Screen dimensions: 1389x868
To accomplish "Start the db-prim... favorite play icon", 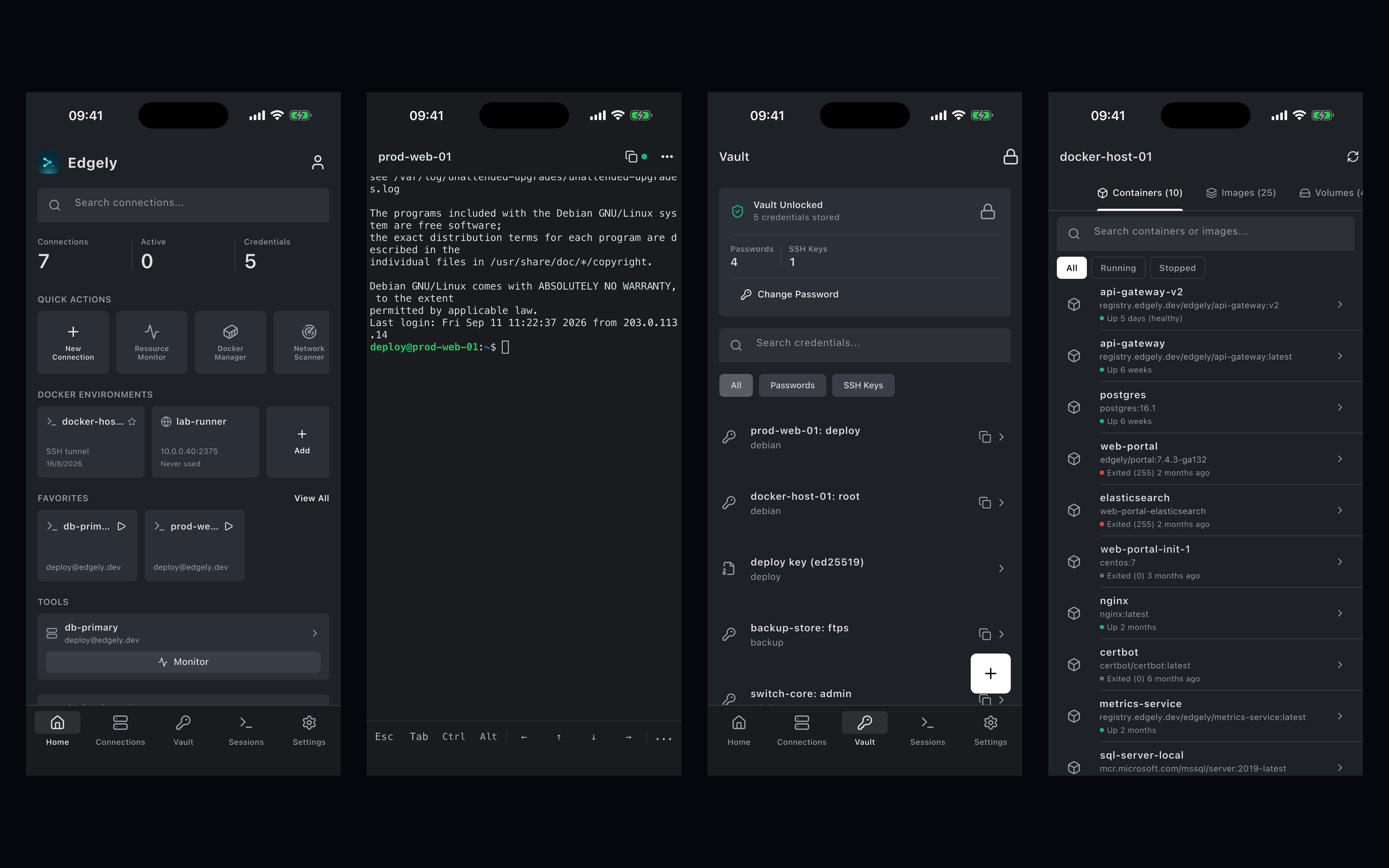I will [x=122, y=526].
